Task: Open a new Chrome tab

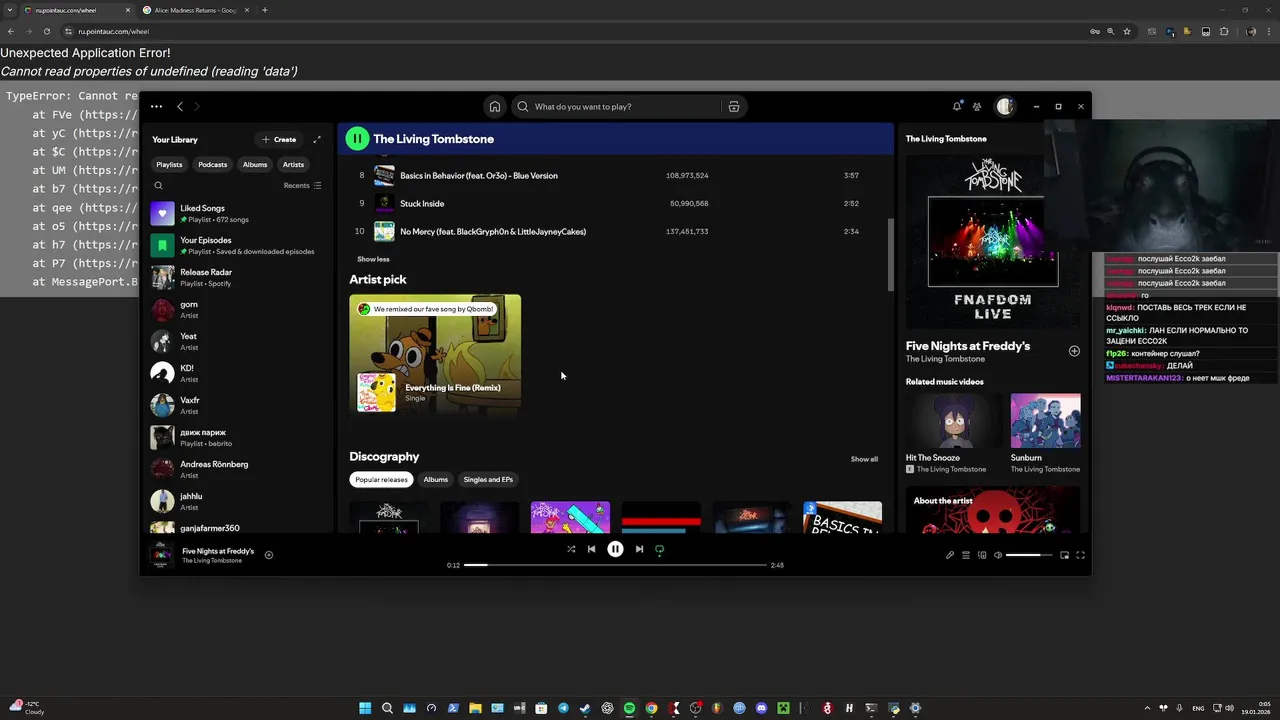Action: click(264, 10)
